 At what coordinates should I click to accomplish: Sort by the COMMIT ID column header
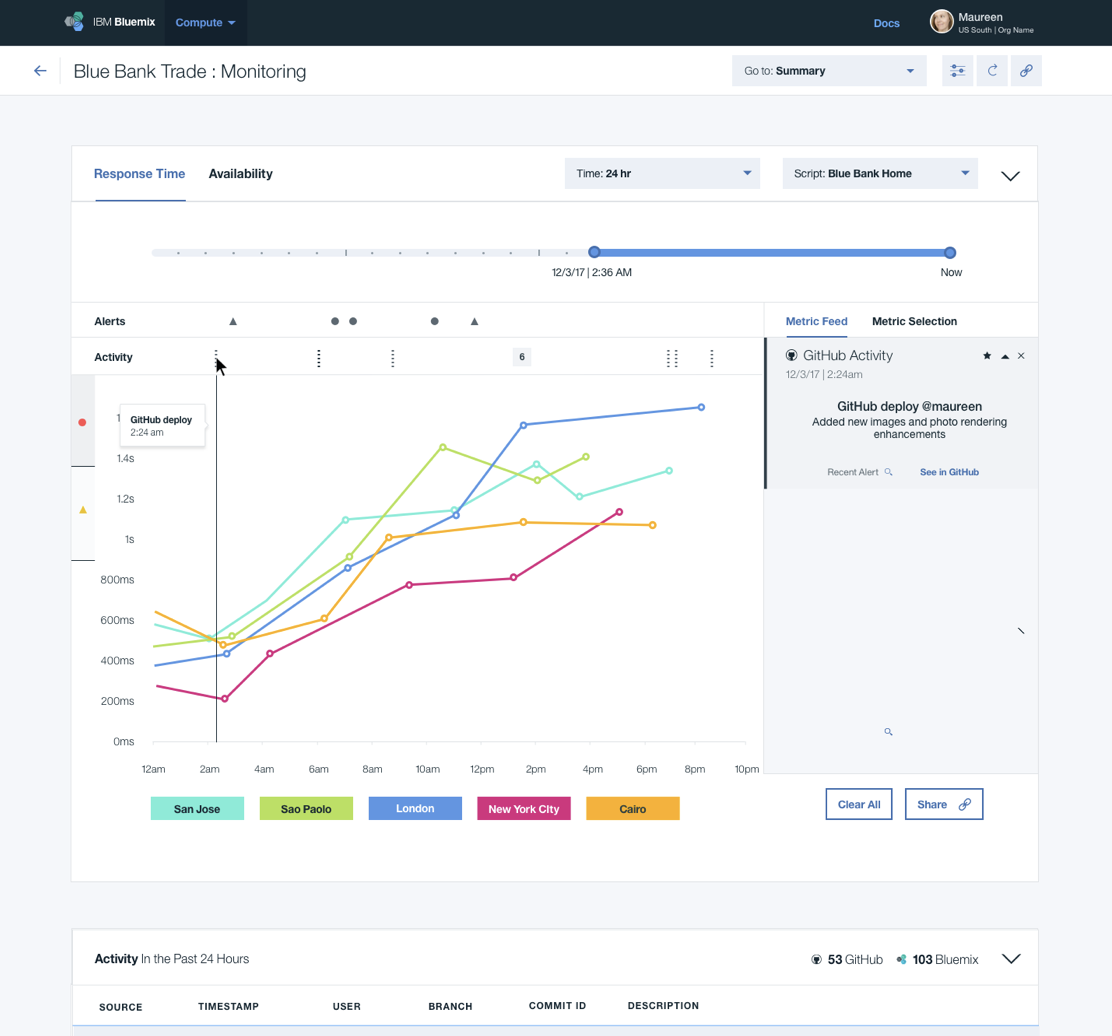(x=557, y=1006)
